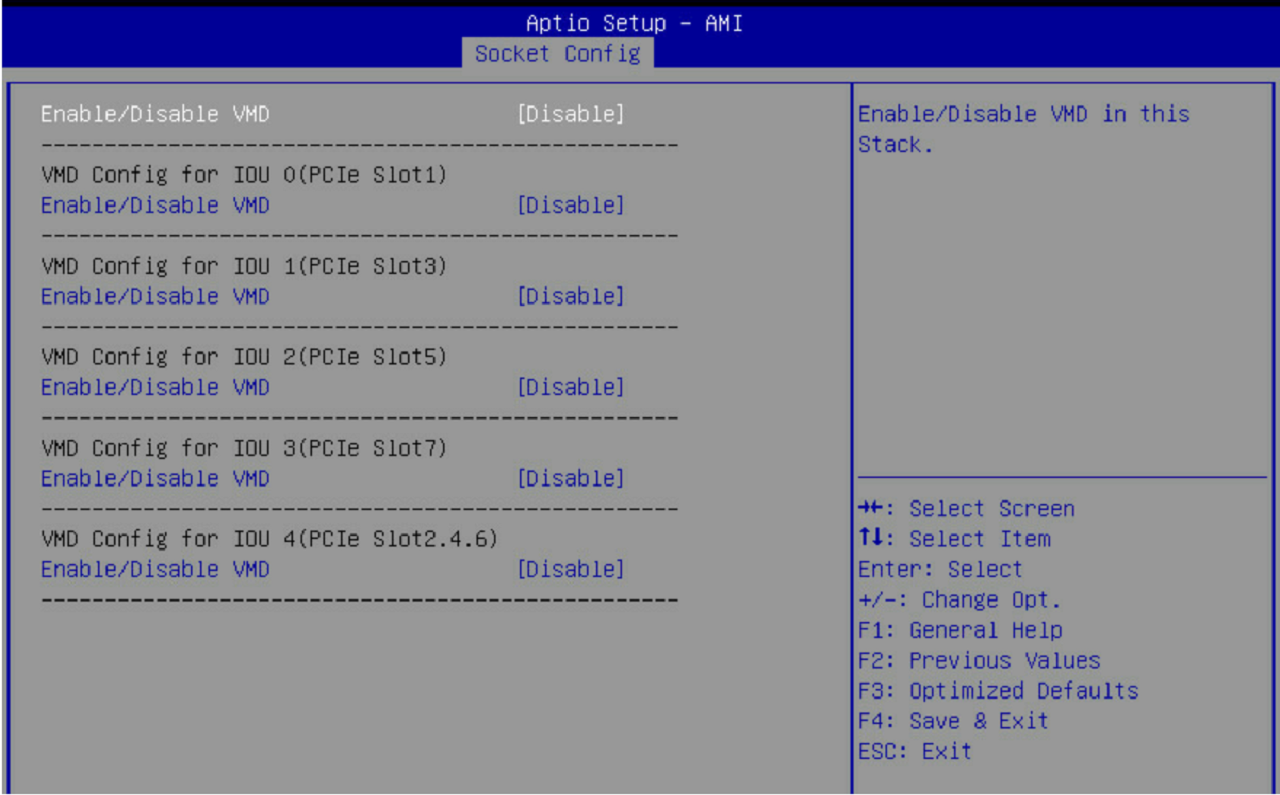Change the [Disable] value for IOU 0 Slot1
The width and height of the screenshot is (1280, 795).
tap(570, 205)
